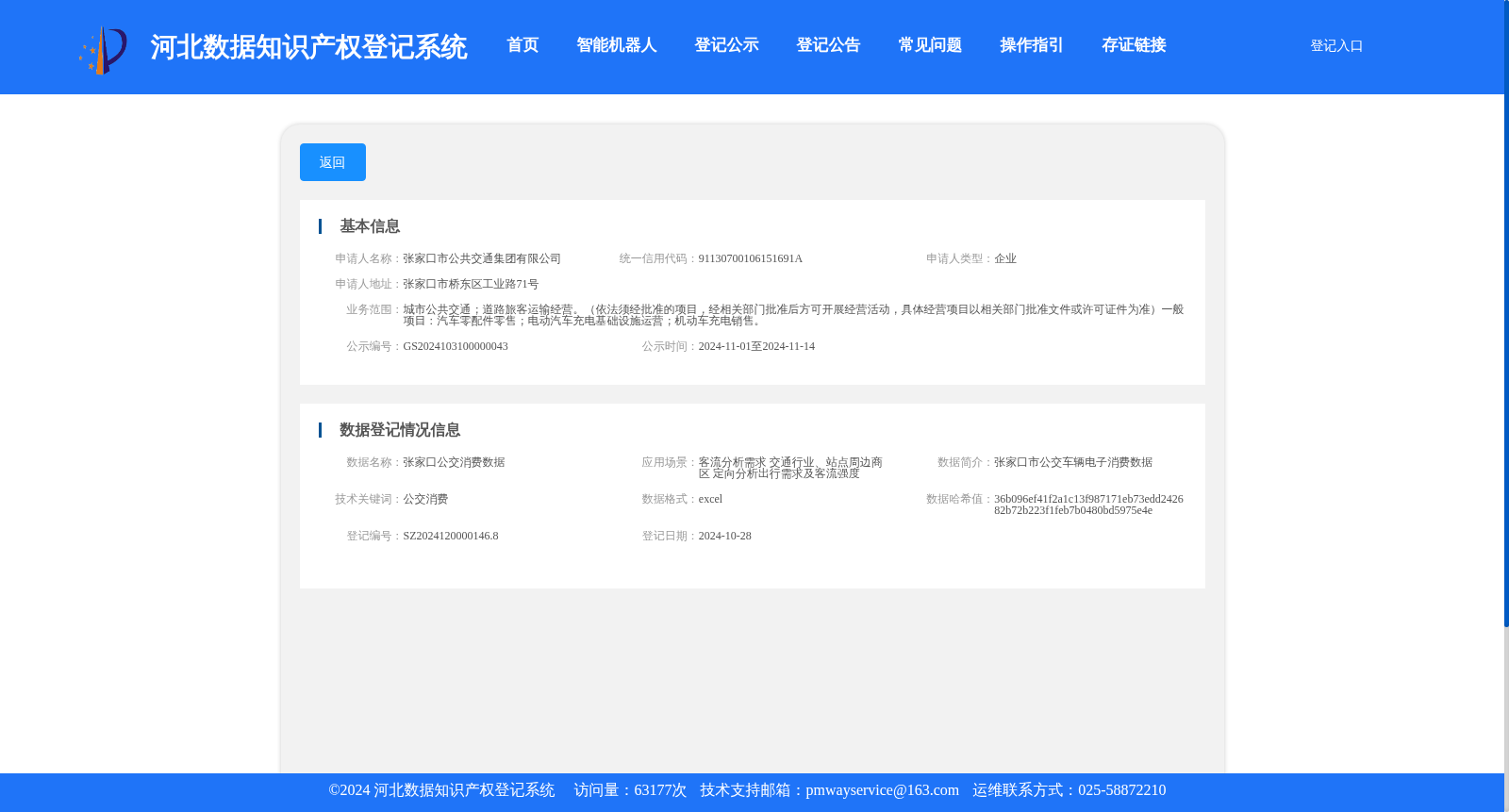Click the 河北数据知识产权登记系统 header title
Image resolution: width=1509 pixels, height=812 pixels.
tap(308, 47)
